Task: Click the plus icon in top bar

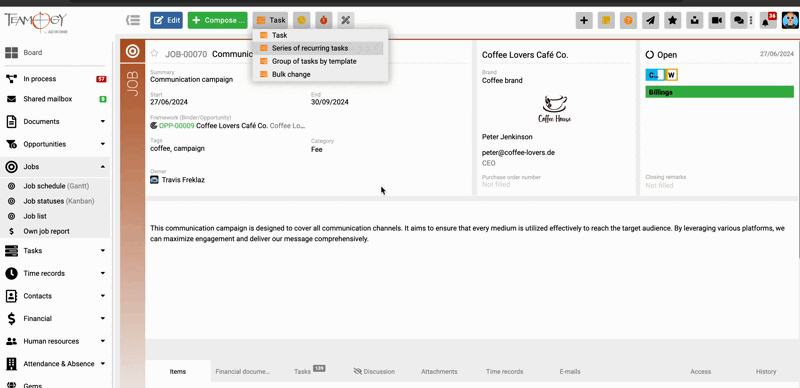Action: click(584, 20)
